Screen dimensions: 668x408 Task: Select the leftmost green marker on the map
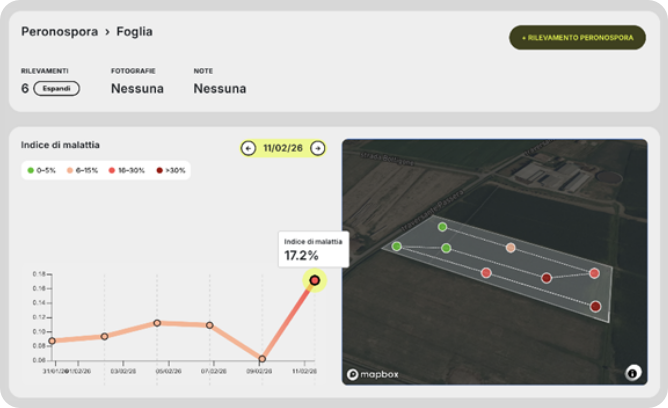(397, 246)
